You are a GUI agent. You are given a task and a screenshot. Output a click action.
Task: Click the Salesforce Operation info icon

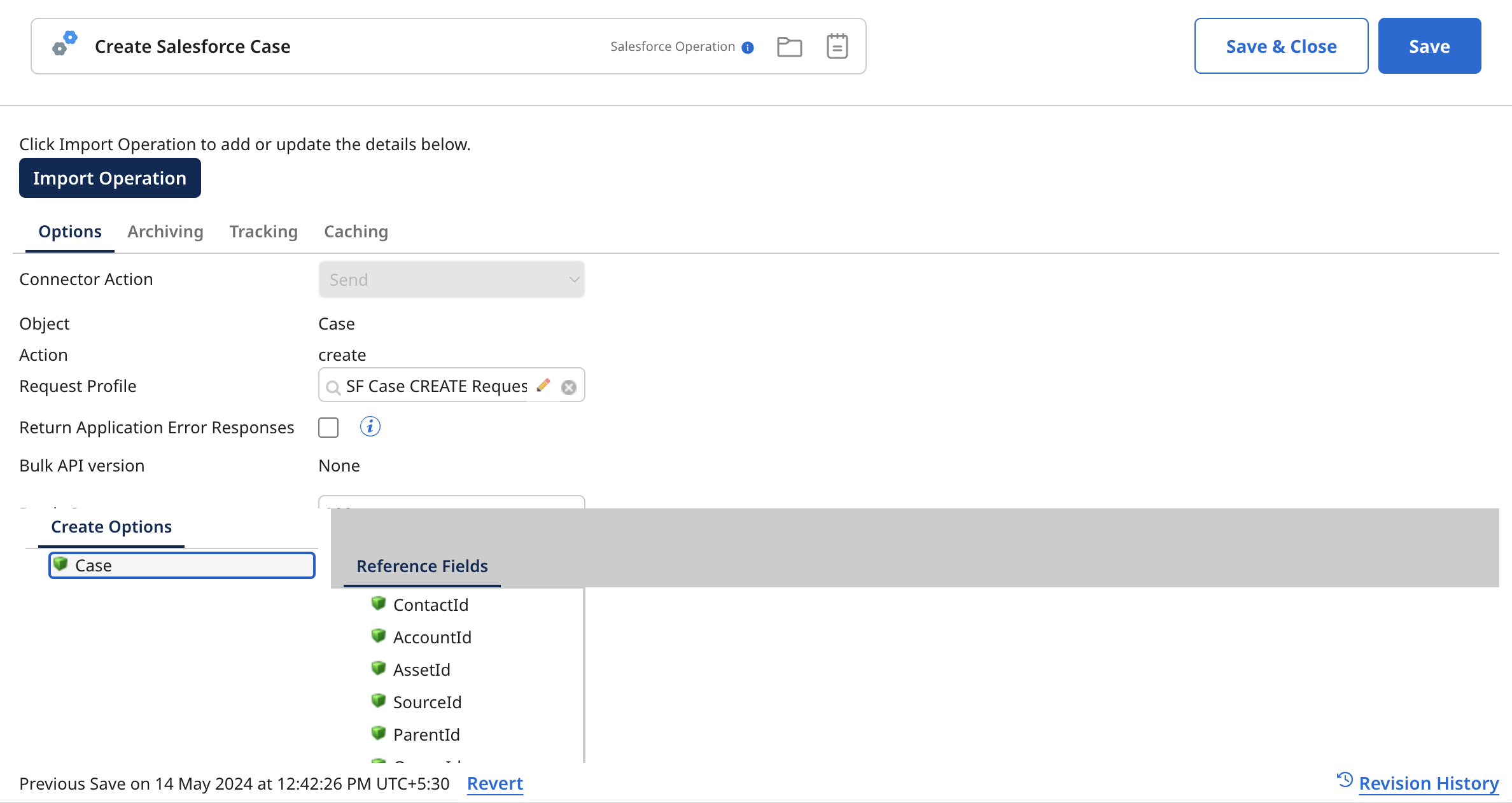[x=748, y=47]
